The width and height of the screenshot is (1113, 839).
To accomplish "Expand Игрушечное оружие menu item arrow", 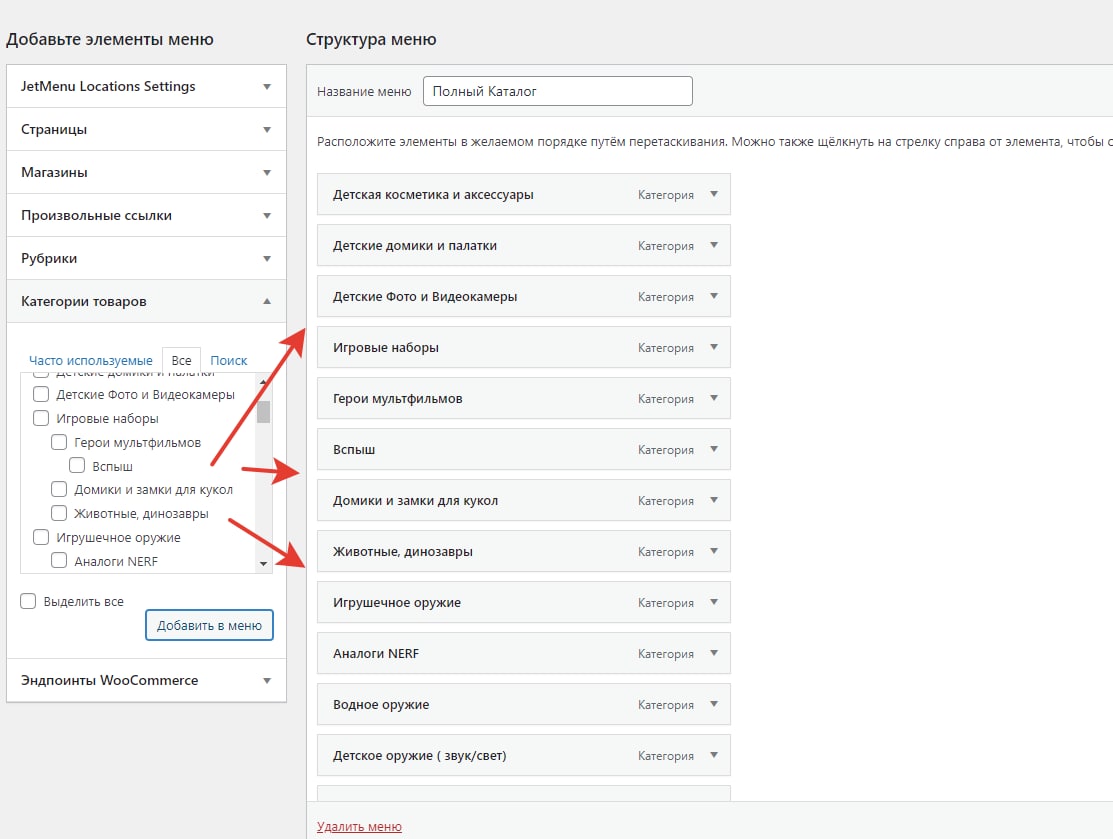I will pos(714,603).
